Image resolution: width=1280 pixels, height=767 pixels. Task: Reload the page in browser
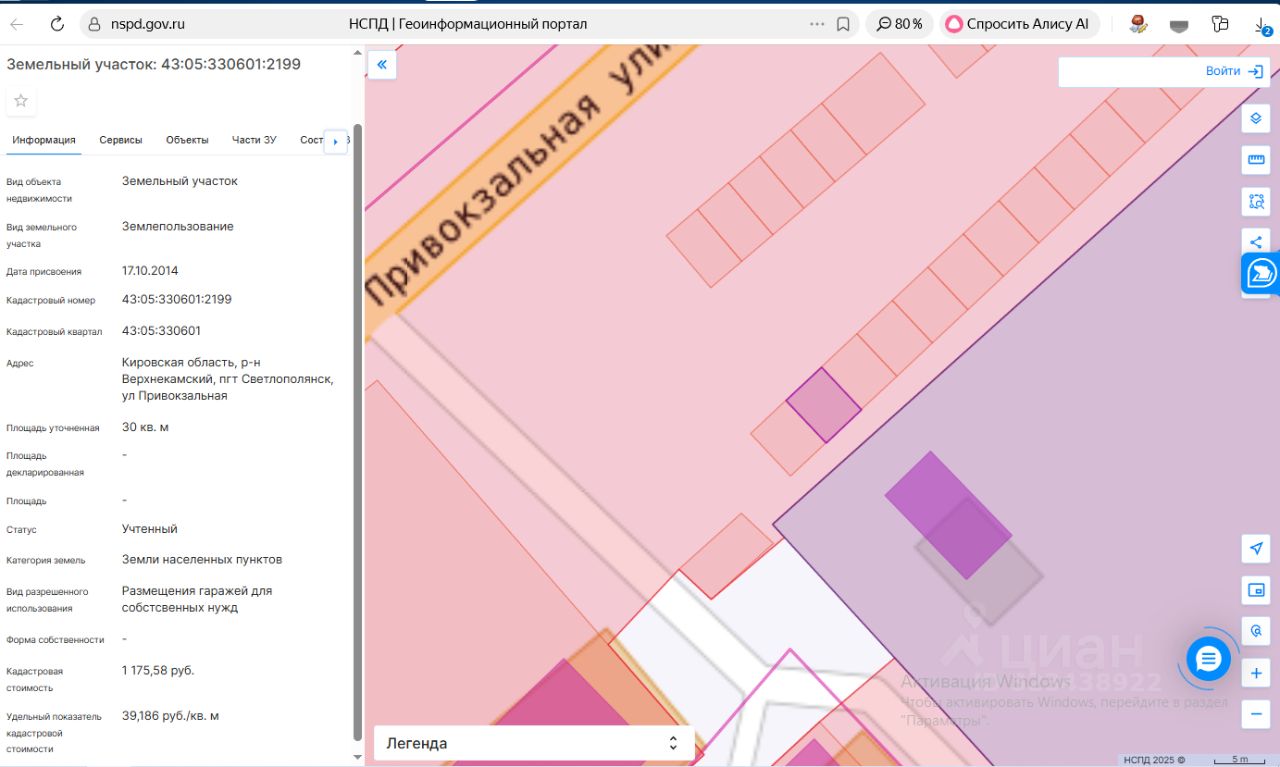tap(57, 24)
